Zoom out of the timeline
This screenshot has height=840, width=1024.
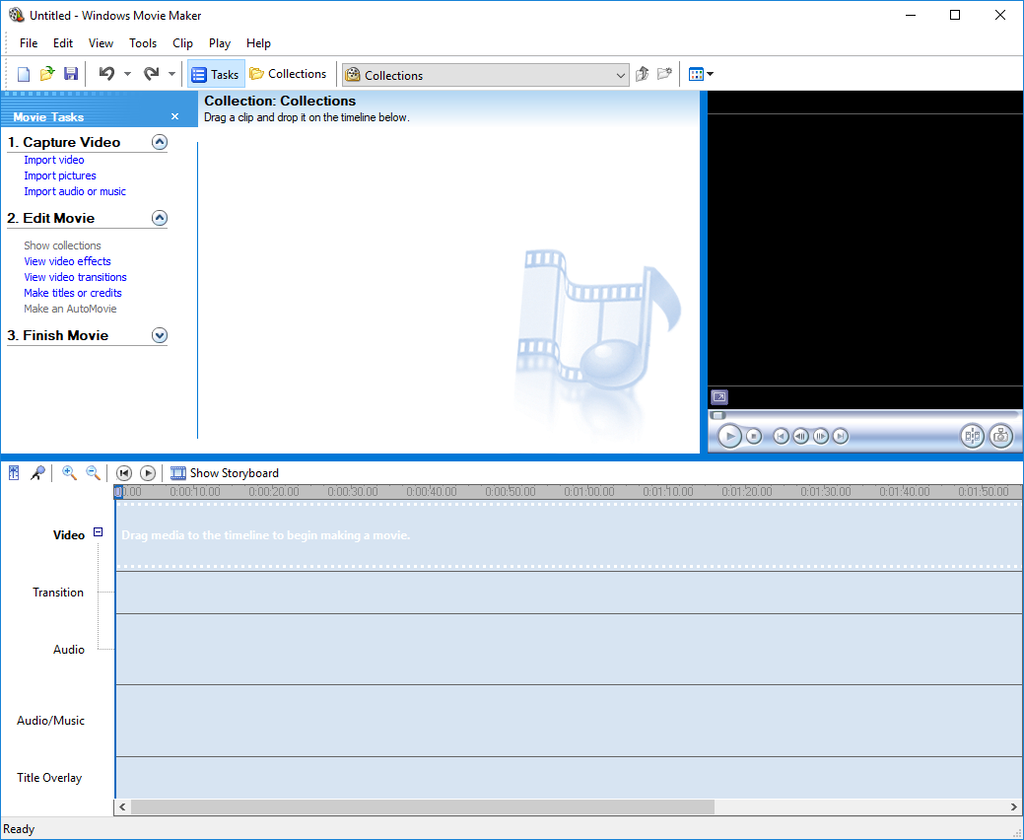(93, 472)
